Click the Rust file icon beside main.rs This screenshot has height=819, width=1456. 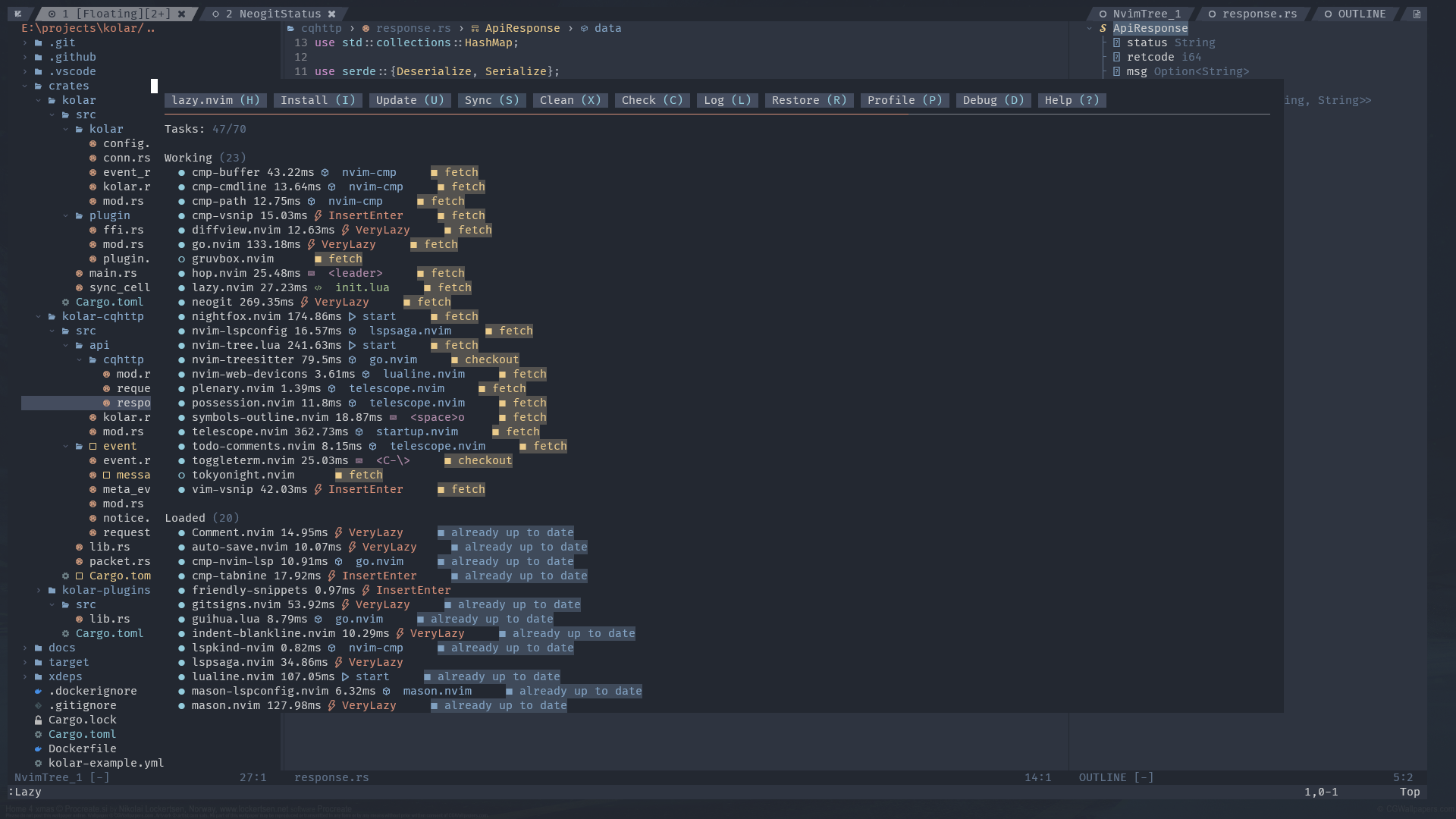click(x=79, y=273)
